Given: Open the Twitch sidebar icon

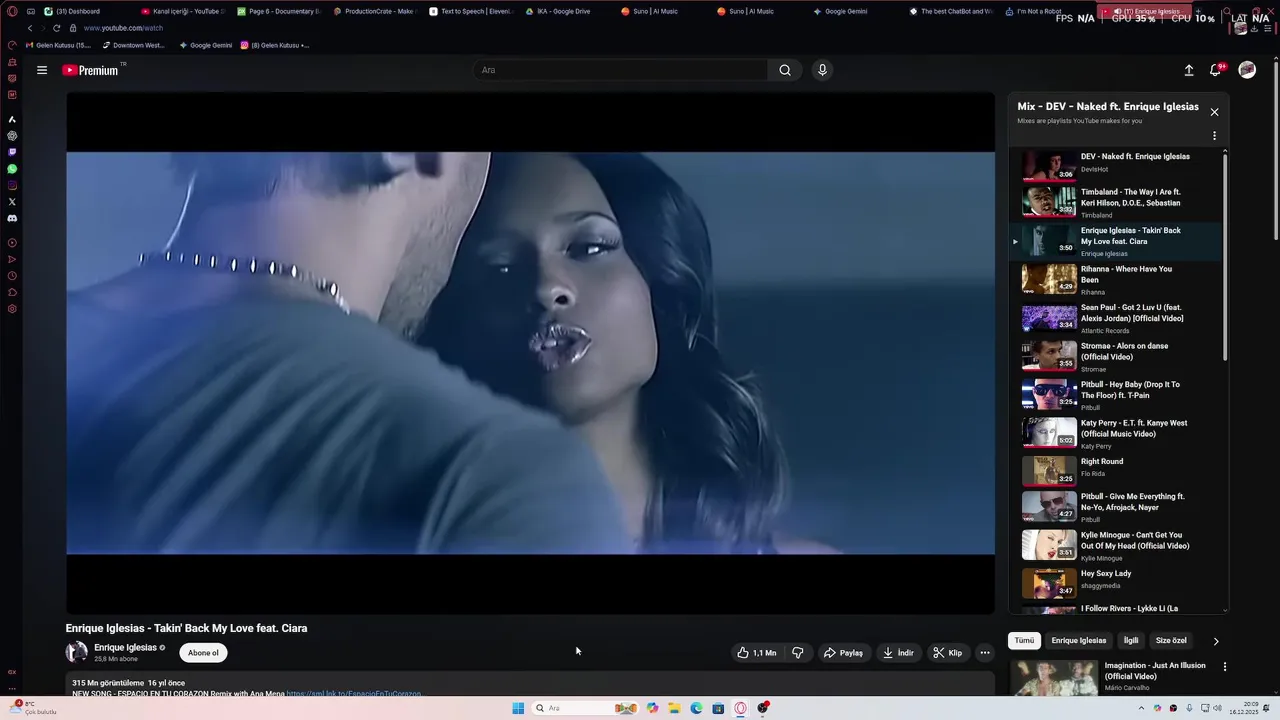Looking at the screenshot, I should pos(12,152).
